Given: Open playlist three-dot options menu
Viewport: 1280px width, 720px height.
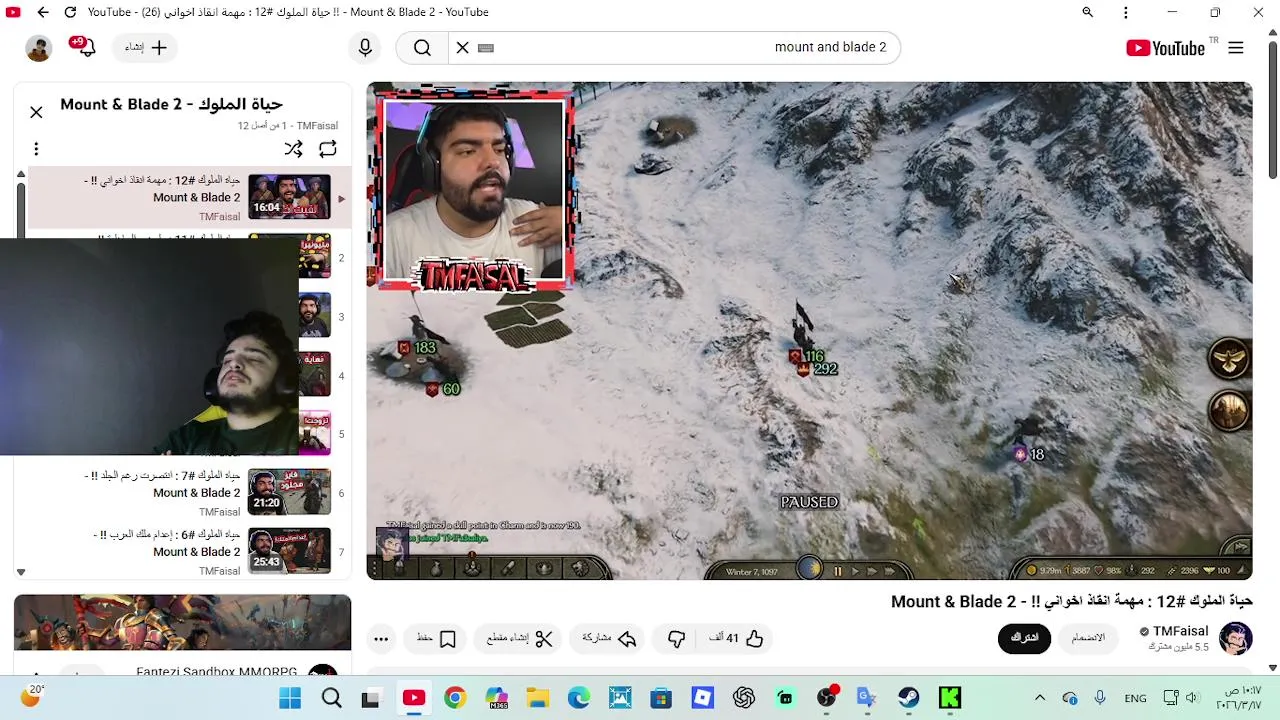Looking at the screenshot, I should point(36,149).
